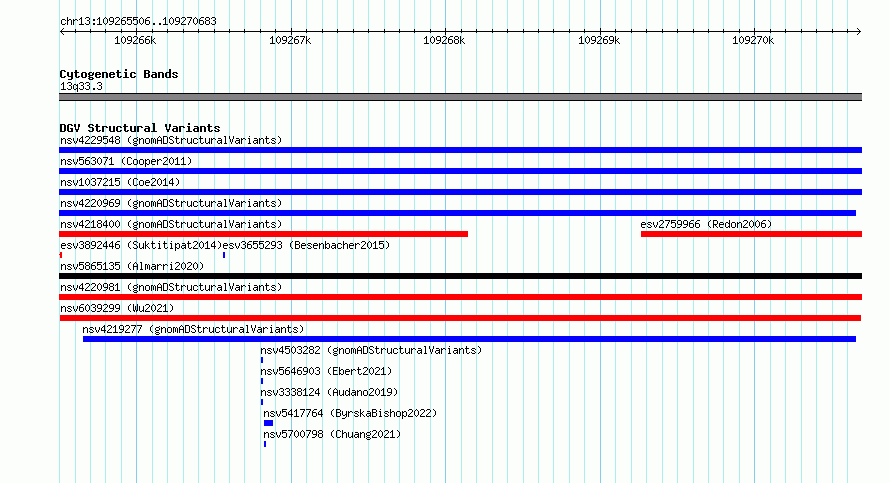Open nsv5417764 (ByrskaBishop2022) label
890x483 pixels.
pos(350,413)
